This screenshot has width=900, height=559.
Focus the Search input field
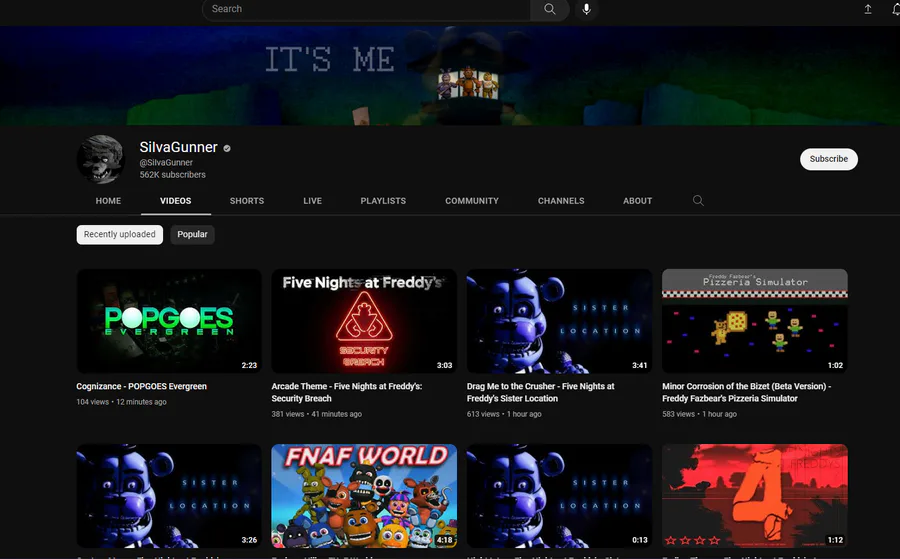pyautogui.click(x=366, y=9)
